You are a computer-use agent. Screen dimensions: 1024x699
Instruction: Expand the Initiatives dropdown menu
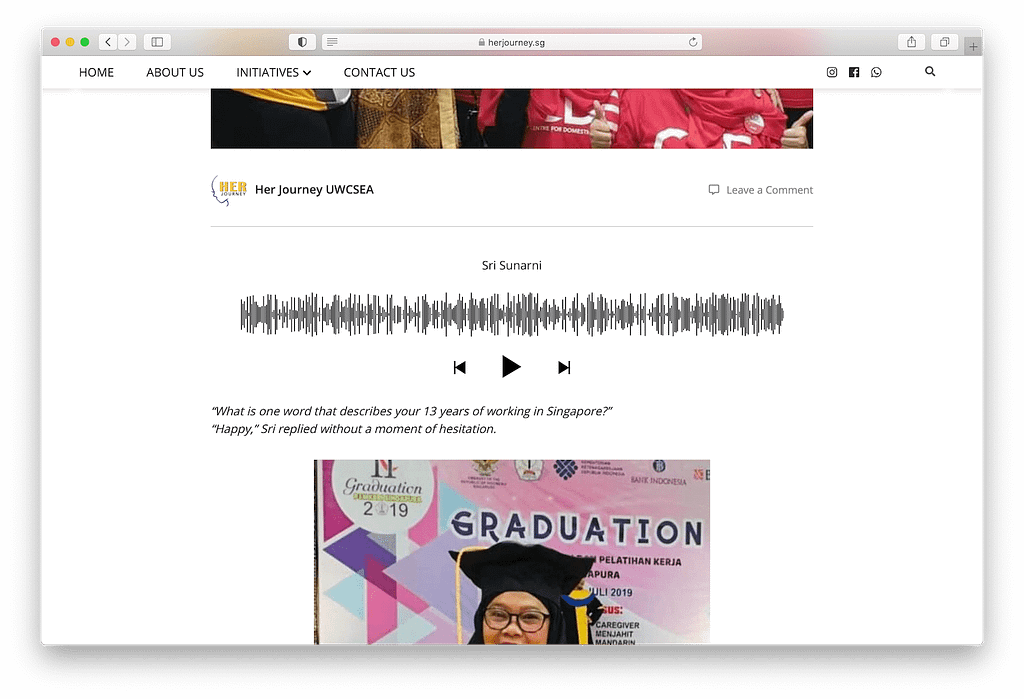point(274,73)
